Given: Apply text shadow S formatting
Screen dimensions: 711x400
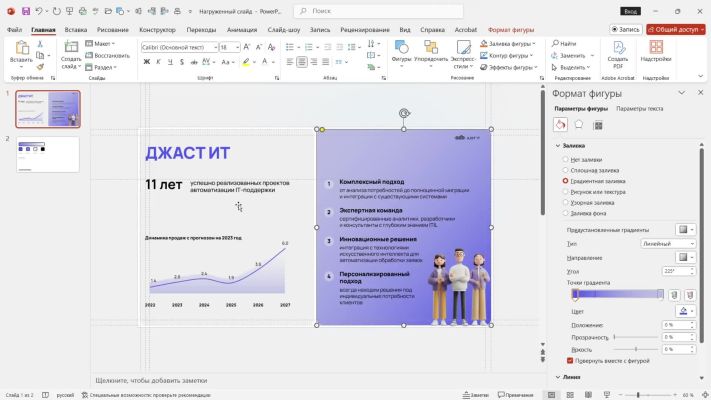Looking at the screenshot, I should point(182,62).
